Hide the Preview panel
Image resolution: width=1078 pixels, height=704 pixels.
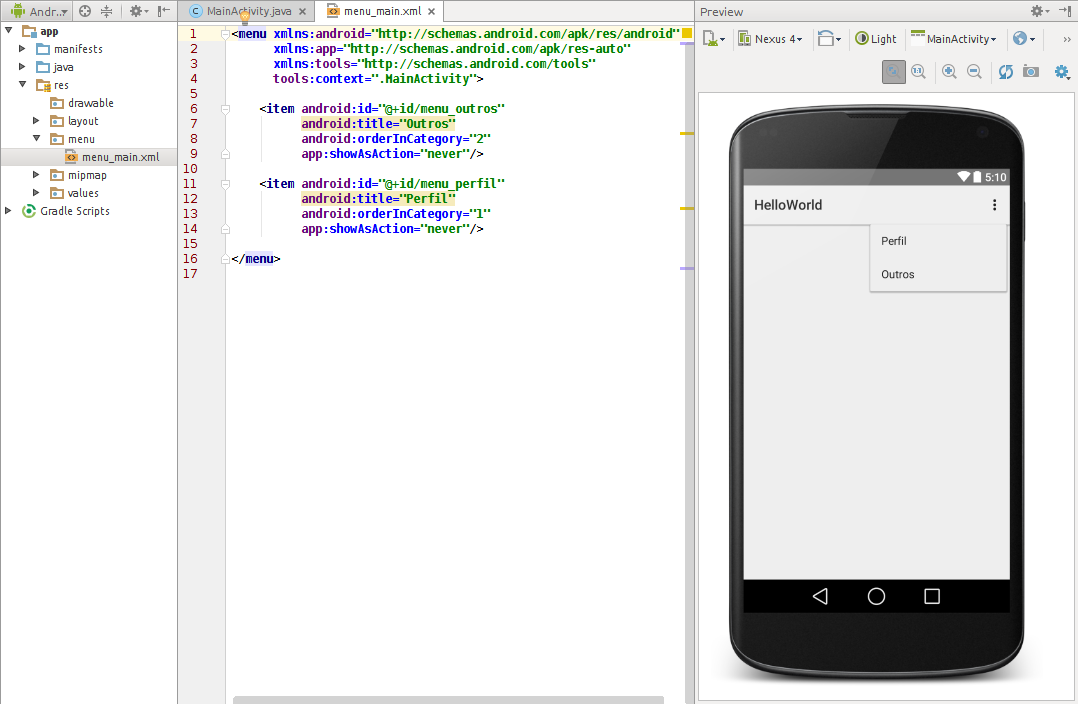point(1065,11)
